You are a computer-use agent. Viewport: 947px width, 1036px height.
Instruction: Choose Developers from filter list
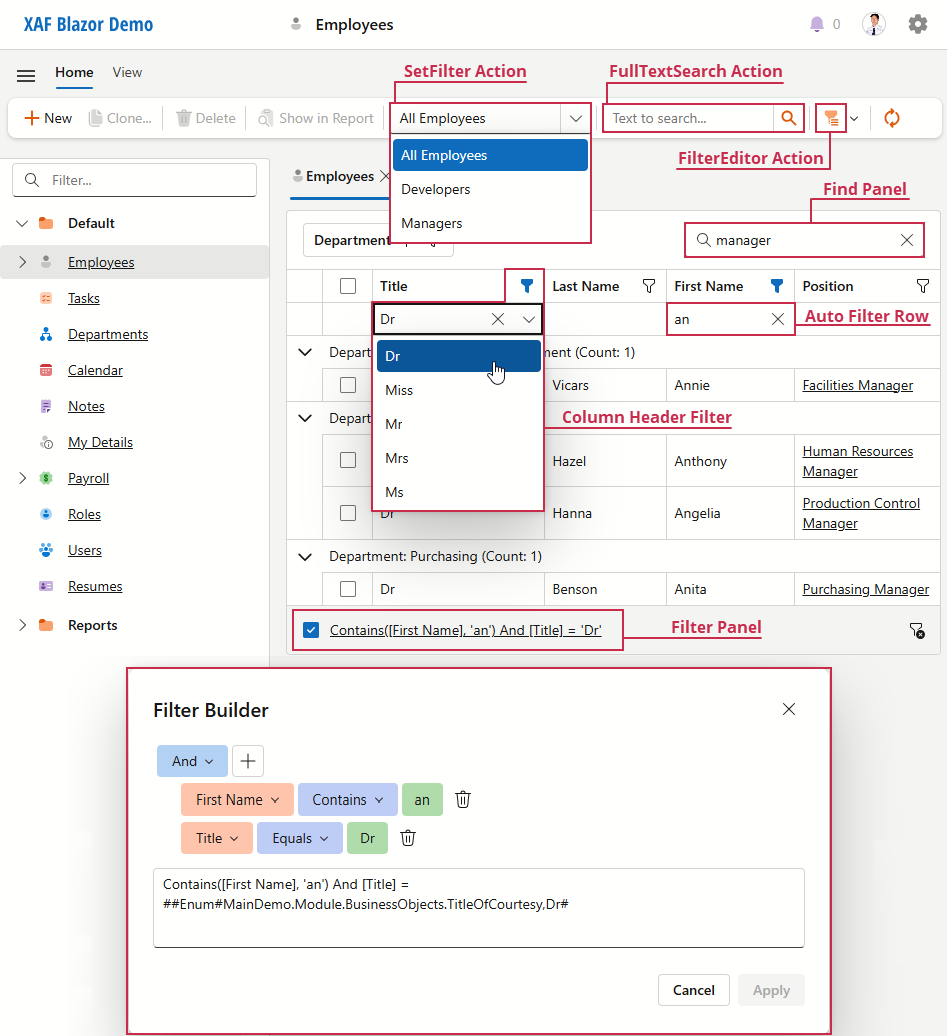tap(490, 189)
